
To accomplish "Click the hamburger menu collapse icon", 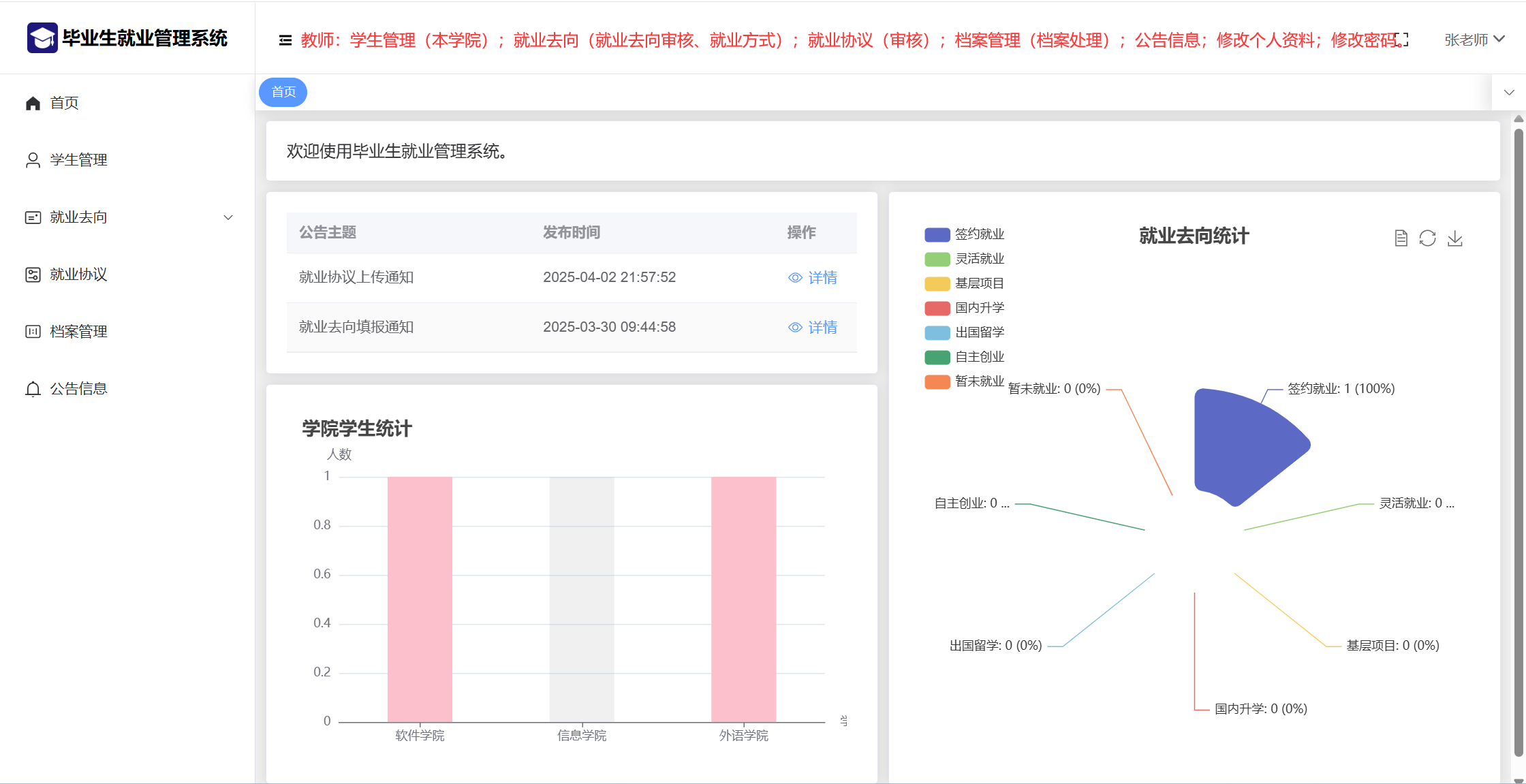I will 285,41.
